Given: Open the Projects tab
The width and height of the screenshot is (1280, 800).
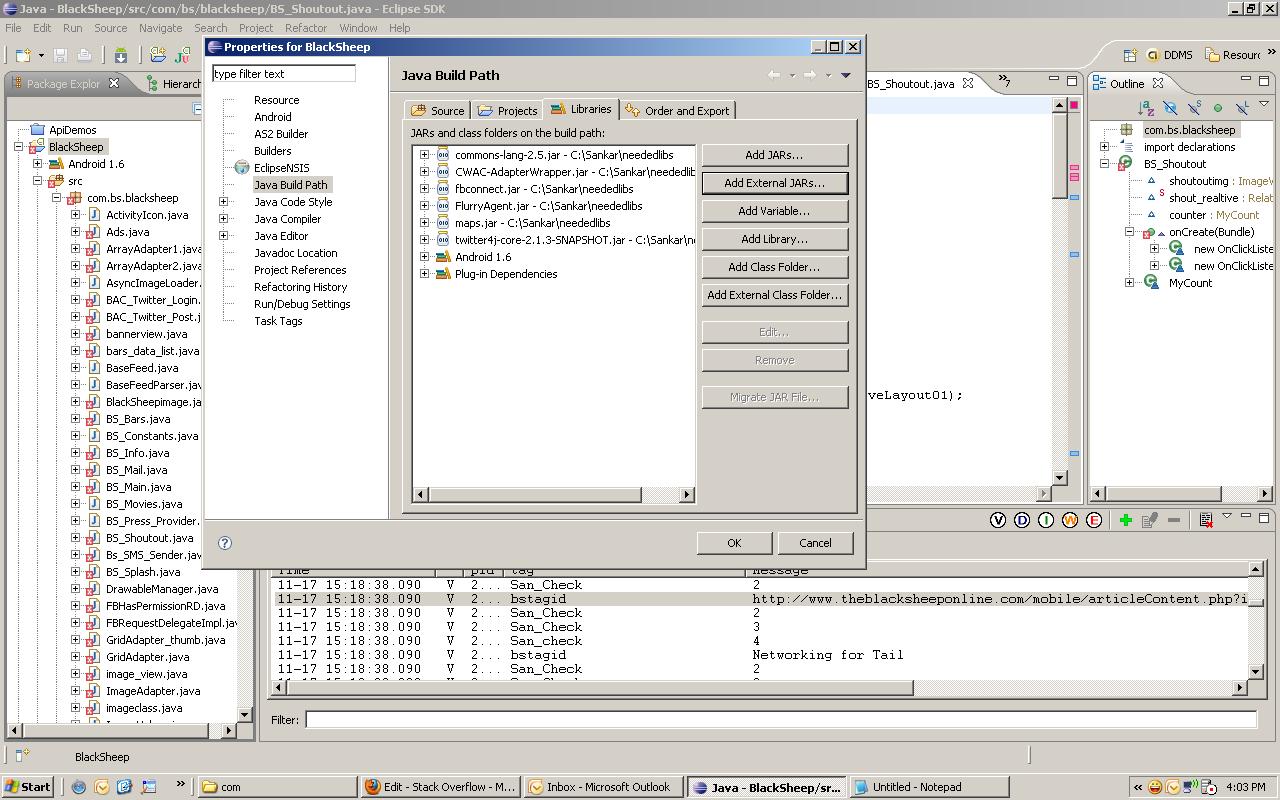Looking at the screenshot, I should coord(507,111).
